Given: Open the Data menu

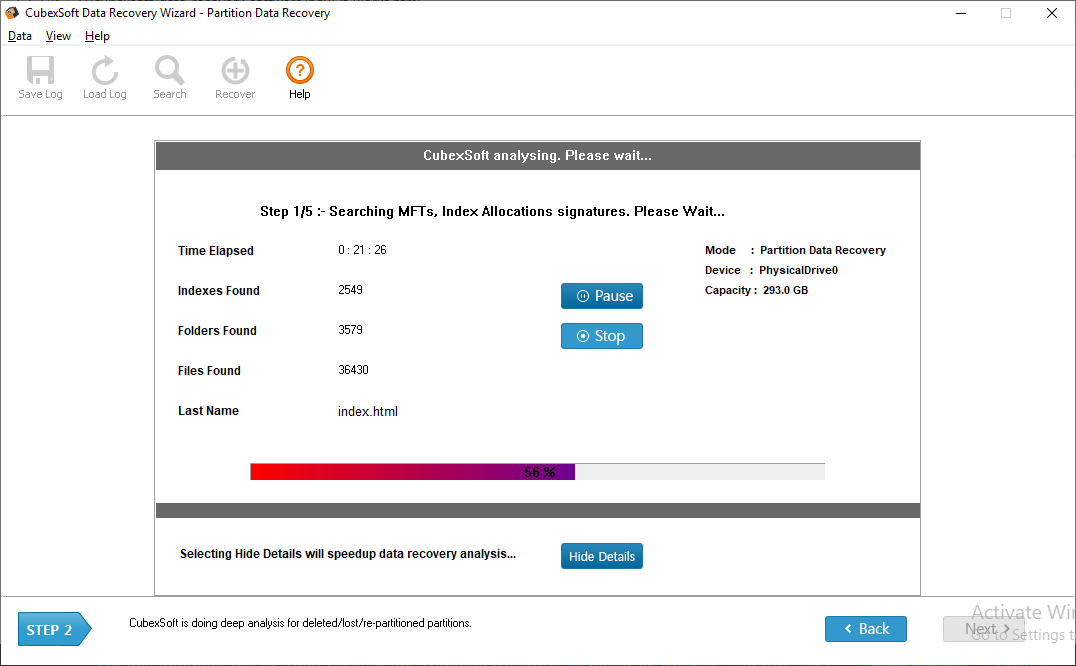Looking at the screenshot, I should tap(20, 36).
